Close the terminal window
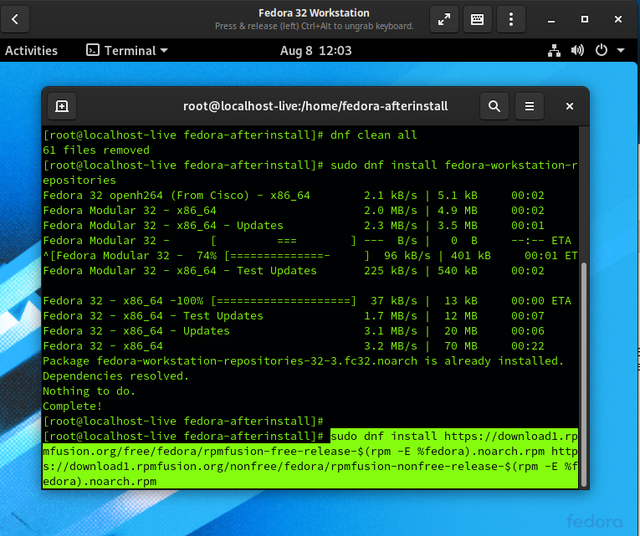 coord(569,106)
